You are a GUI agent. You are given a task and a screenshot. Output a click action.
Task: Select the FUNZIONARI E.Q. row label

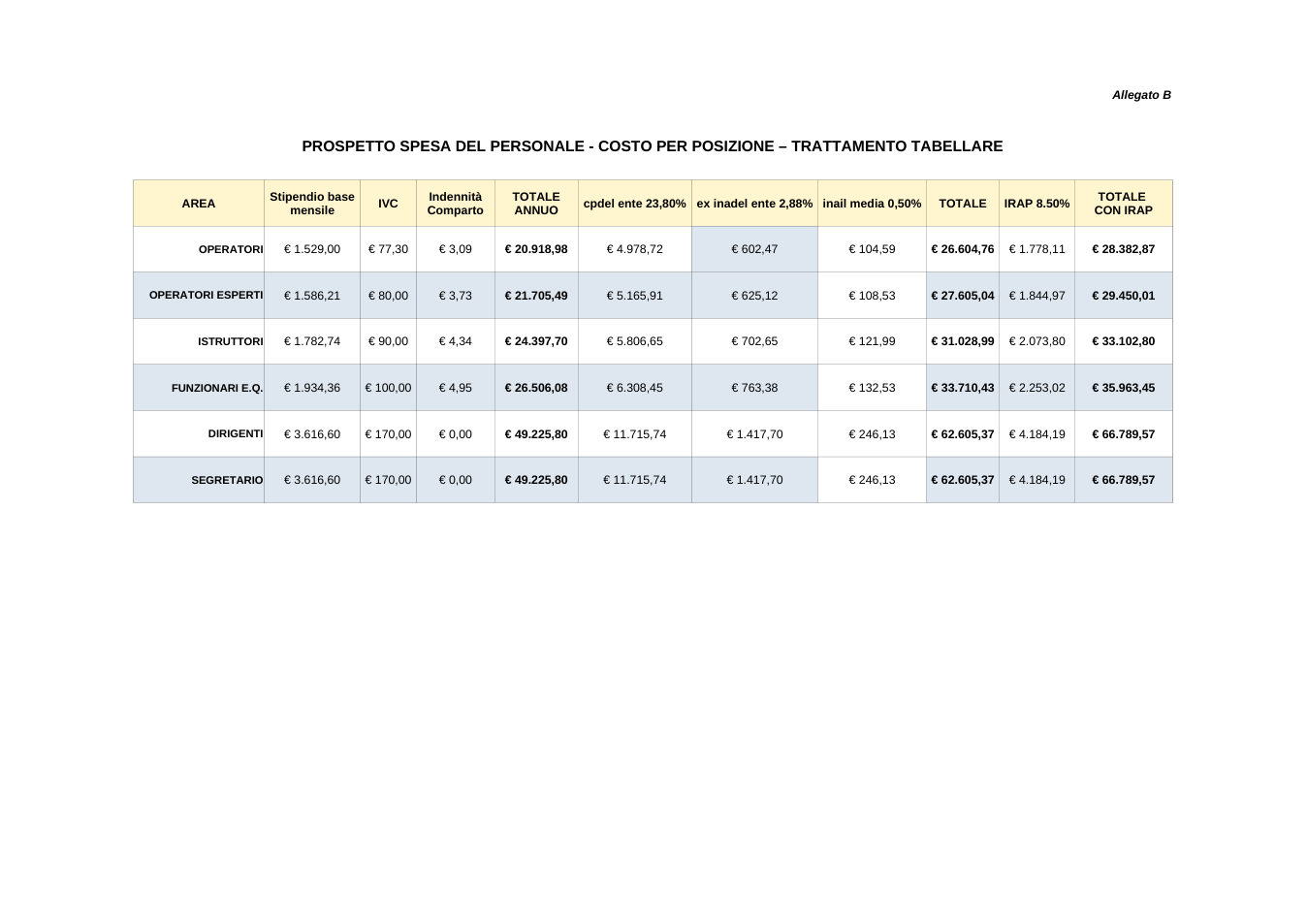pos(217,388)
